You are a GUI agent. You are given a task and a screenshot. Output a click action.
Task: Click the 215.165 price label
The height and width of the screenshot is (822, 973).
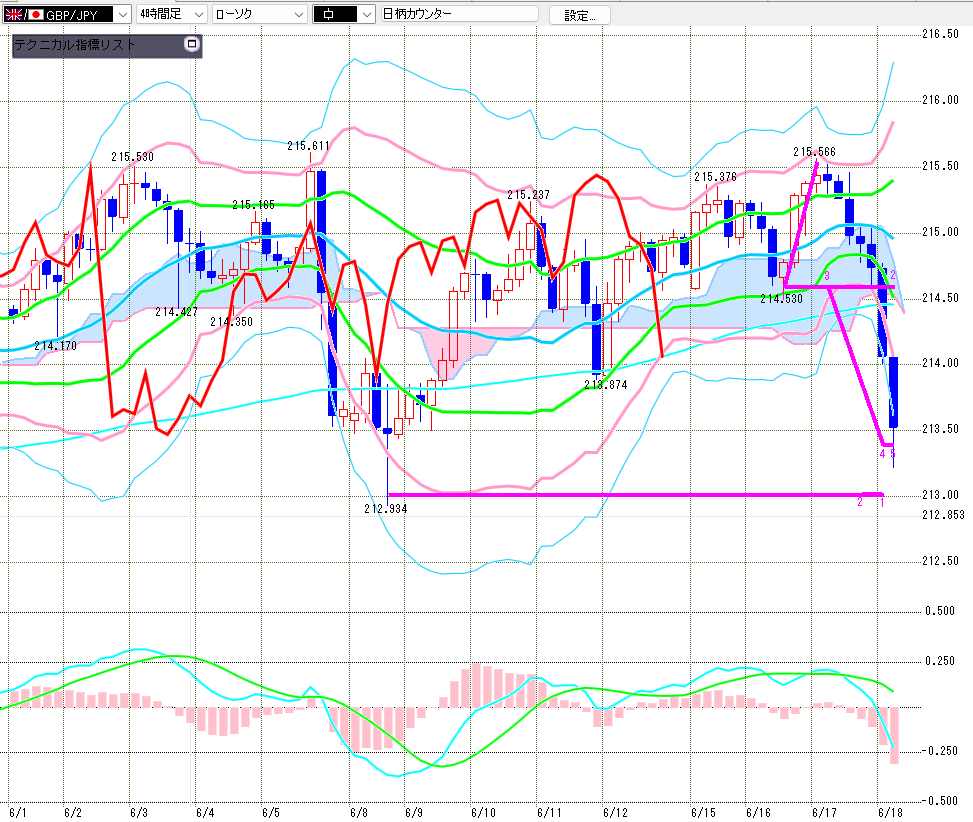point(253,205)
